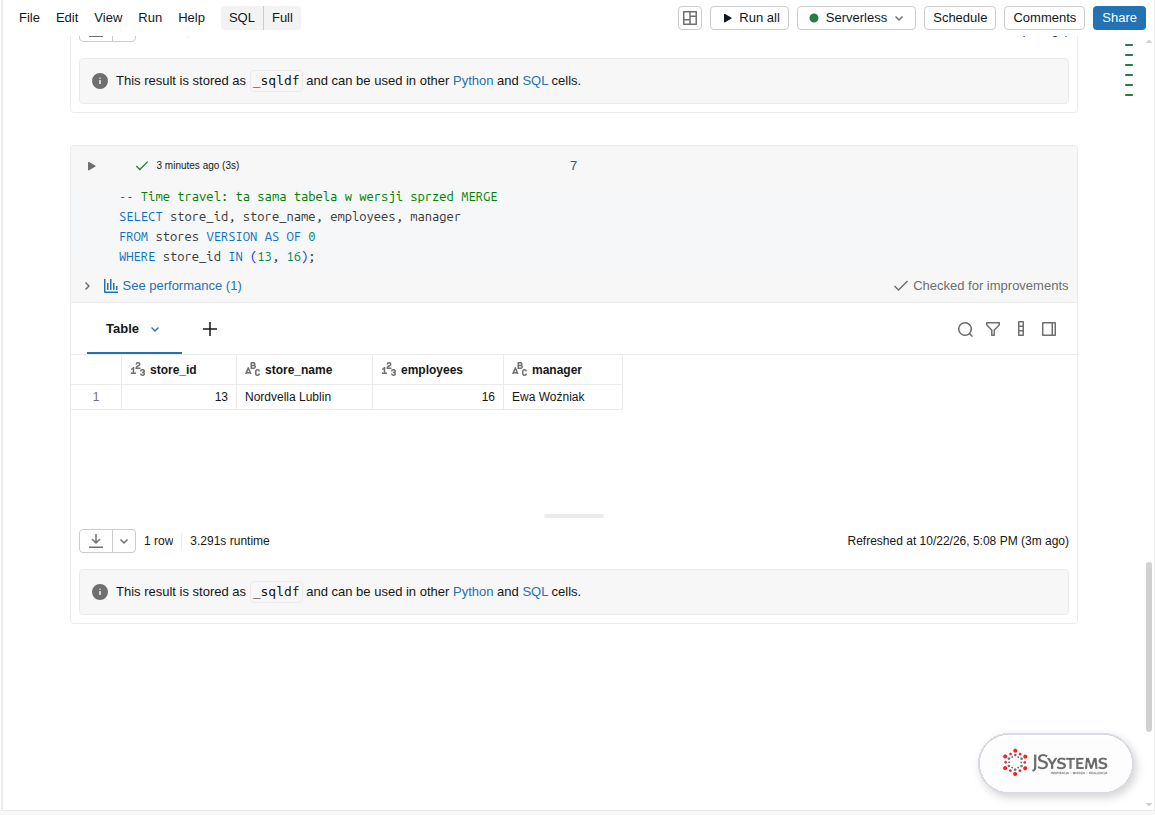Open the Serverless compute dropdown
This screenshot has height=815, width=1155.
click(x=856, y=18)
